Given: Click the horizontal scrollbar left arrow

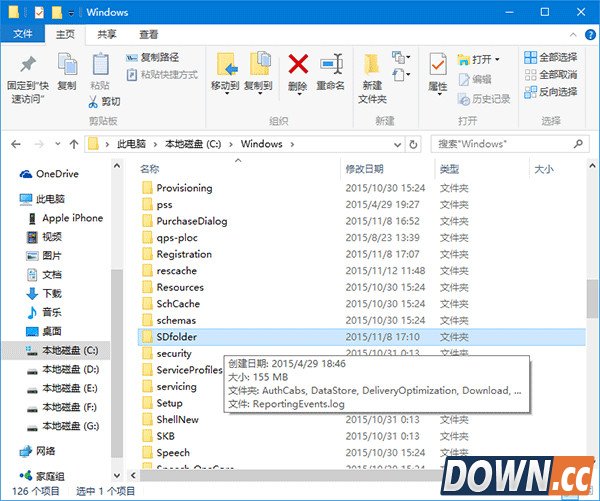Looking at the screenshot, I should coord(133,475).
